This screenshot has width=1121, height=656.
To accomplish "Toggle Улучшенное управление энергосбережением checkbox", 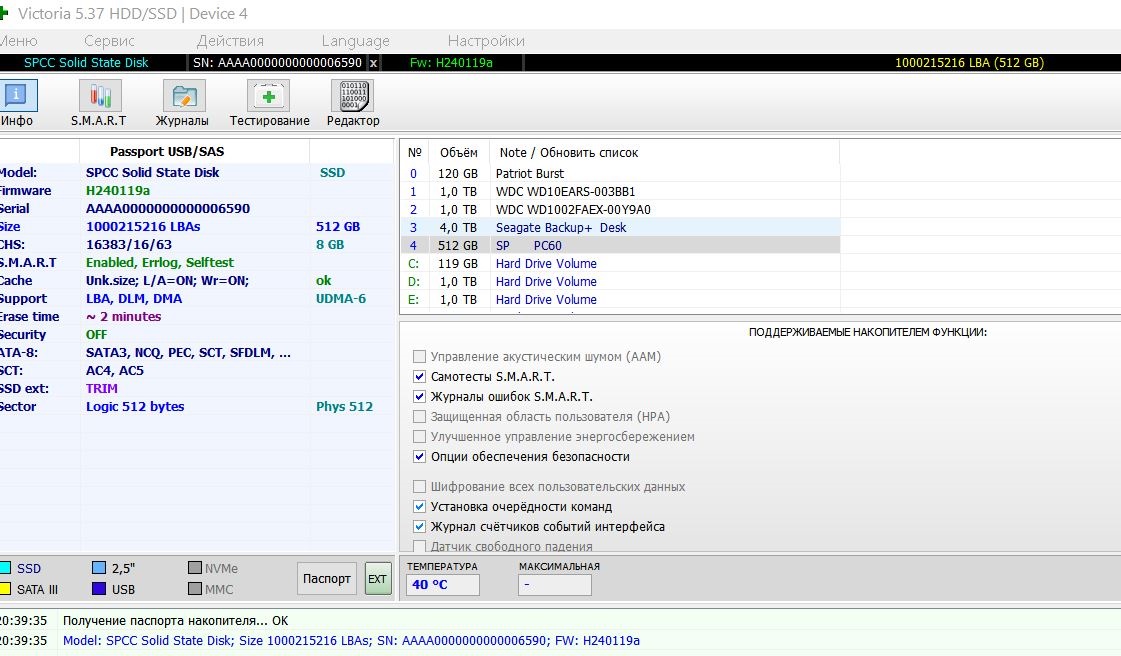I will point(420,437).
